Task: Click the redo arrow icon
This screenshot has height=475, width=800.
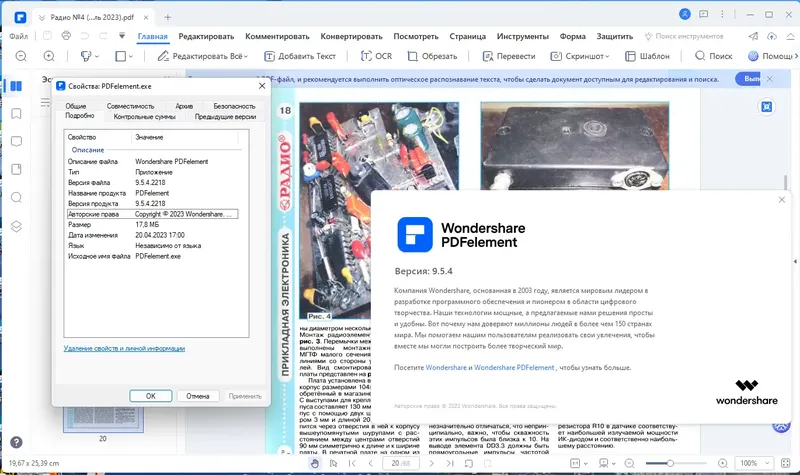Action: (103, 36)
